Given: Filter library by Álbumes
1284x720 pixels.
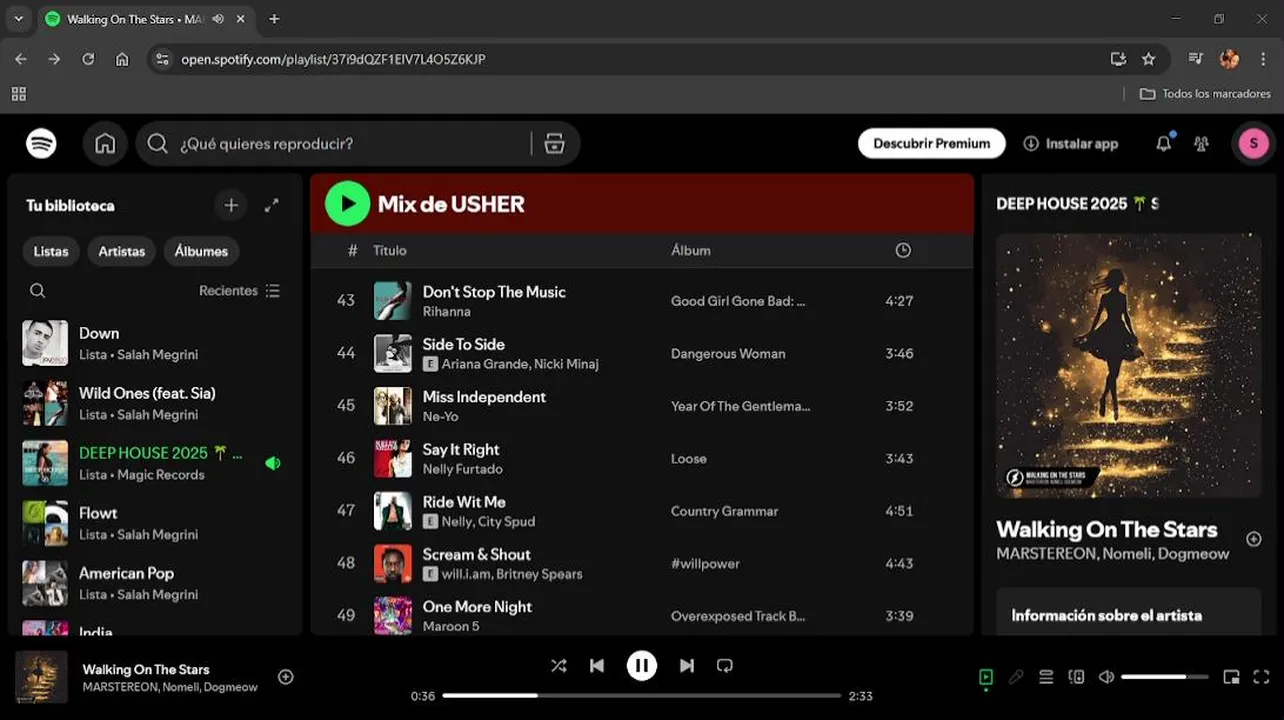Looking at the screenshot, I should point(201,251).
